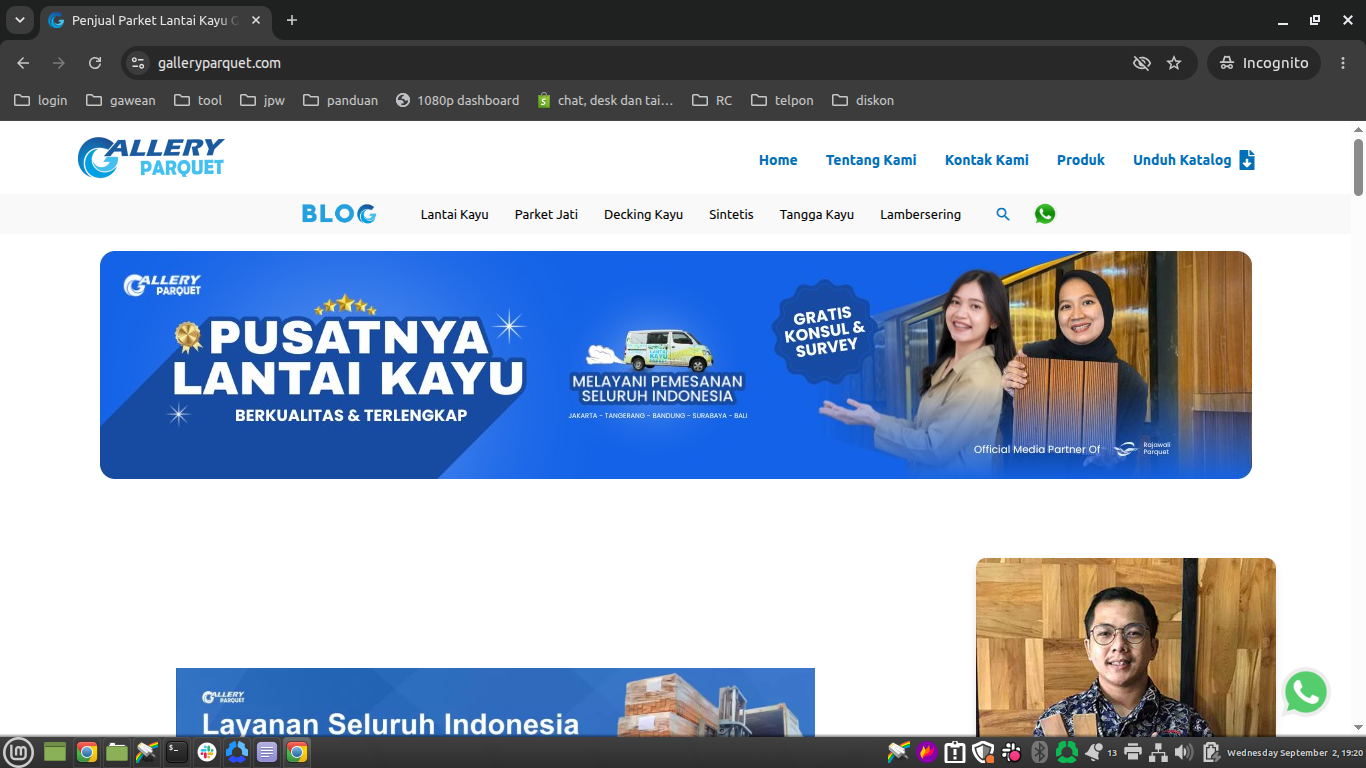Bookmark page with the star icon
Image resolution: width=1366 pixels, height=768 pixels.
pyautogui.click(x=1174, y=63)
